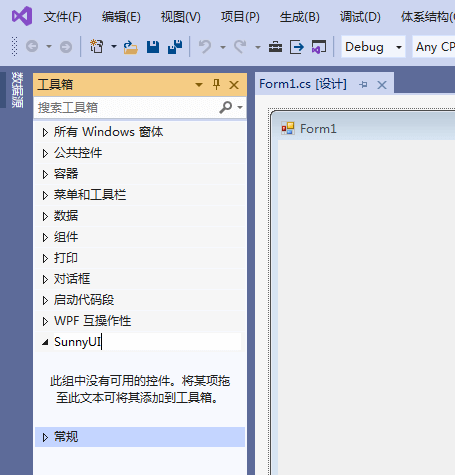Screen dimensions: 455x475
Task: Open file with the folder icon
Action: click(x=130, y=47)
